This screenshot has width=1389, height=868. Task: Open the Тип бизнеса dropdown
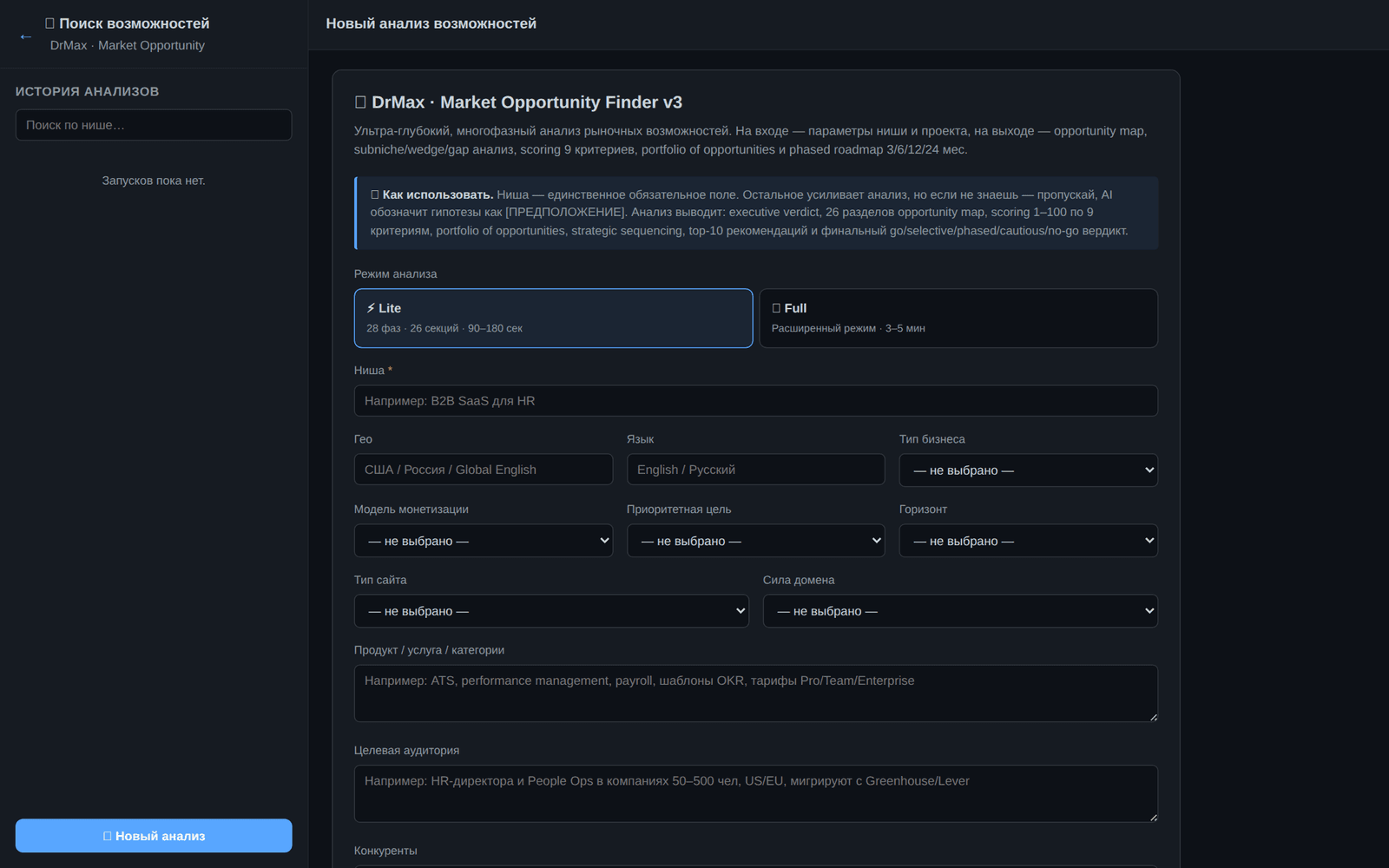point(1028,470)
